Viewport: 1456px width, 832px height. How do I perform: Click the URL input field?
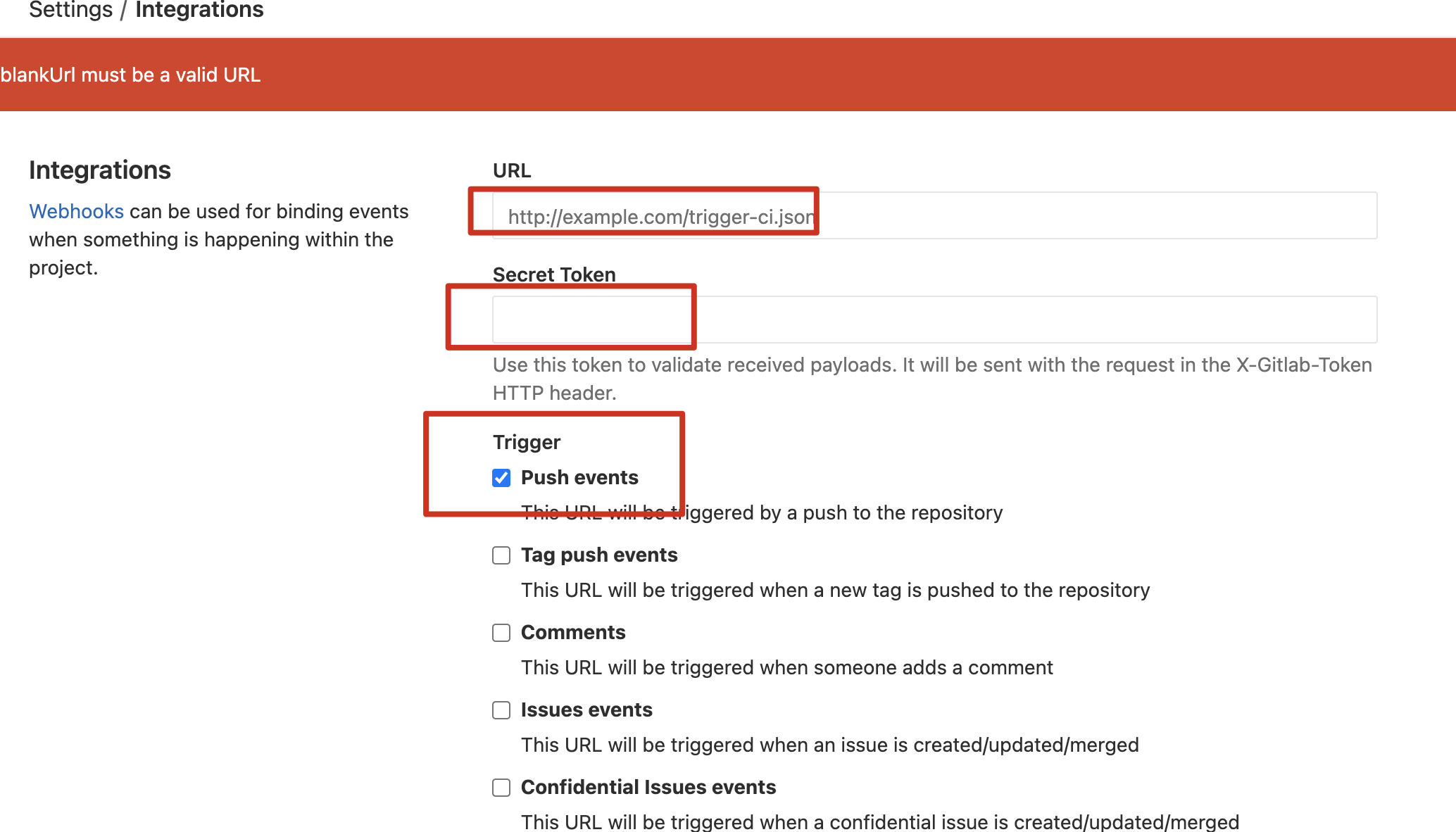click(934, 215)
